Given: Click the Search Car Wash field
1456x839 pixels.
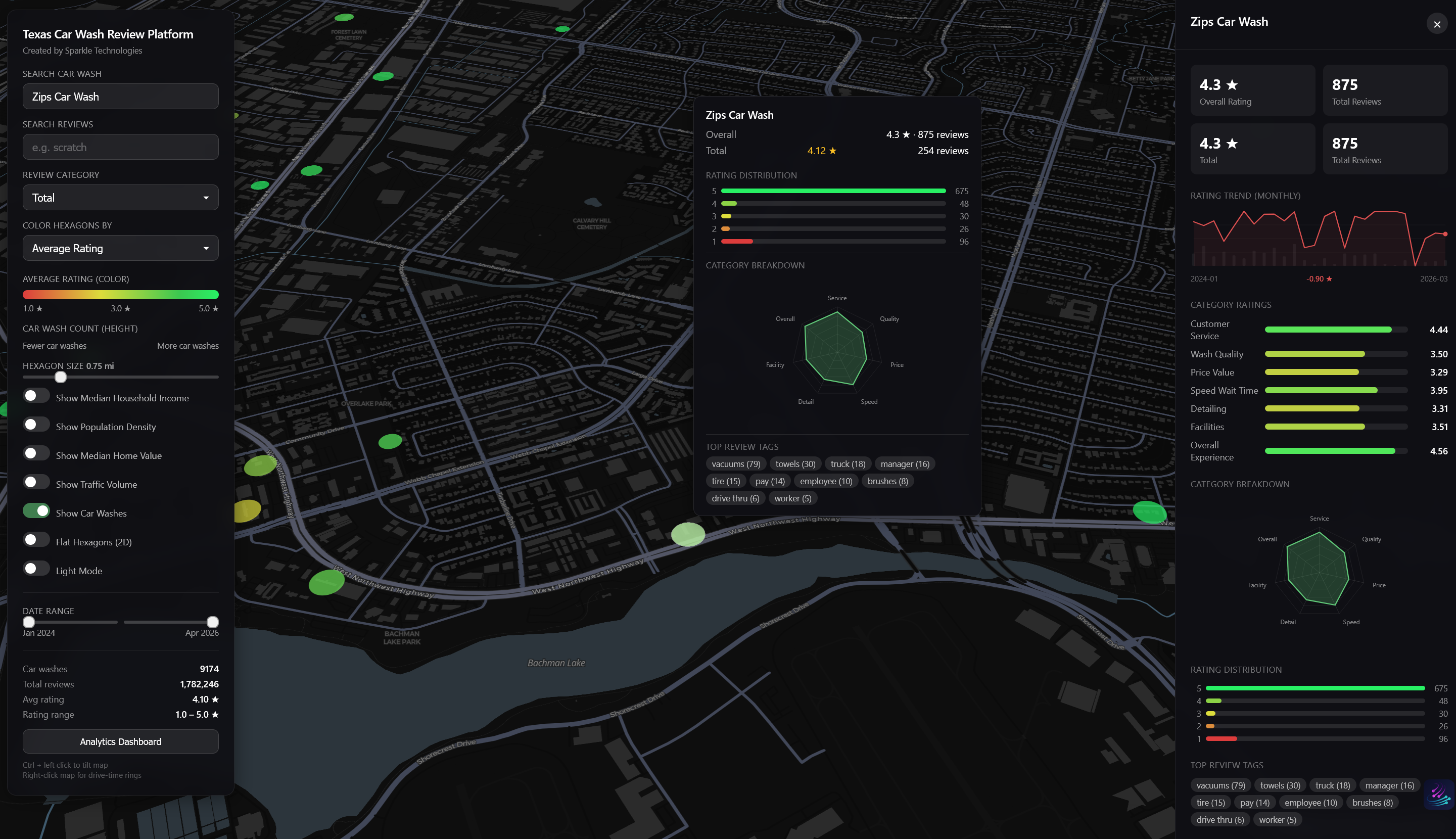Looking at the screenshot, I should click(120, 97).
